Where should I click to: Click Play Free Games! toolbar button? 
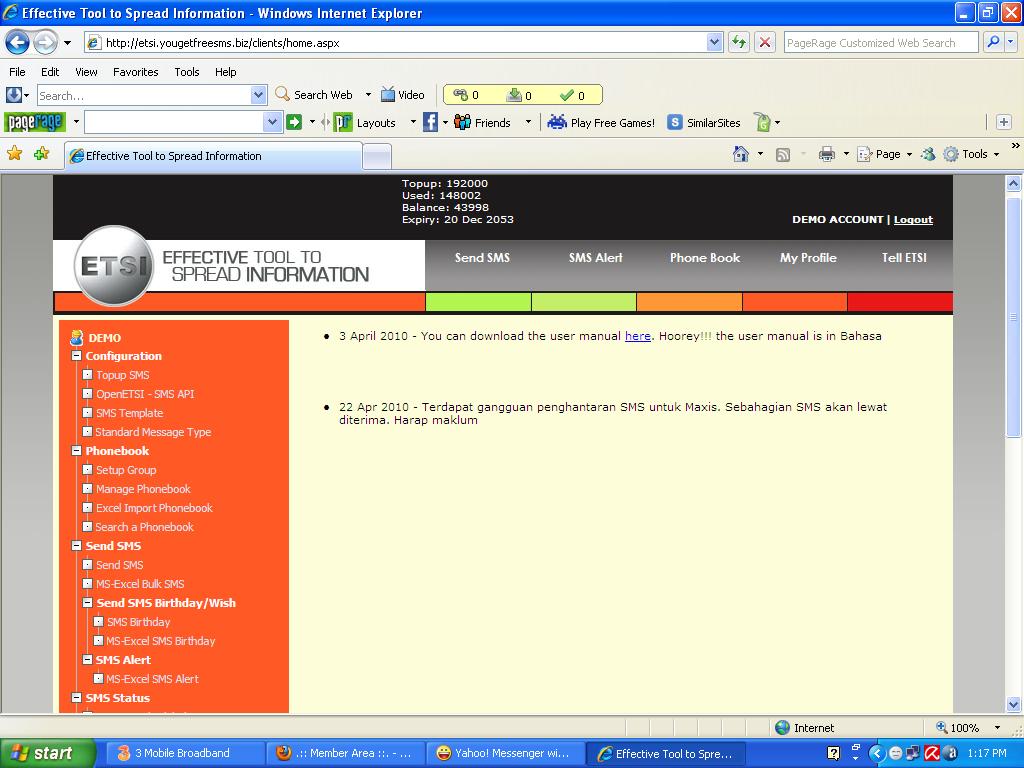pyautogui.click(x=601, y=122)
